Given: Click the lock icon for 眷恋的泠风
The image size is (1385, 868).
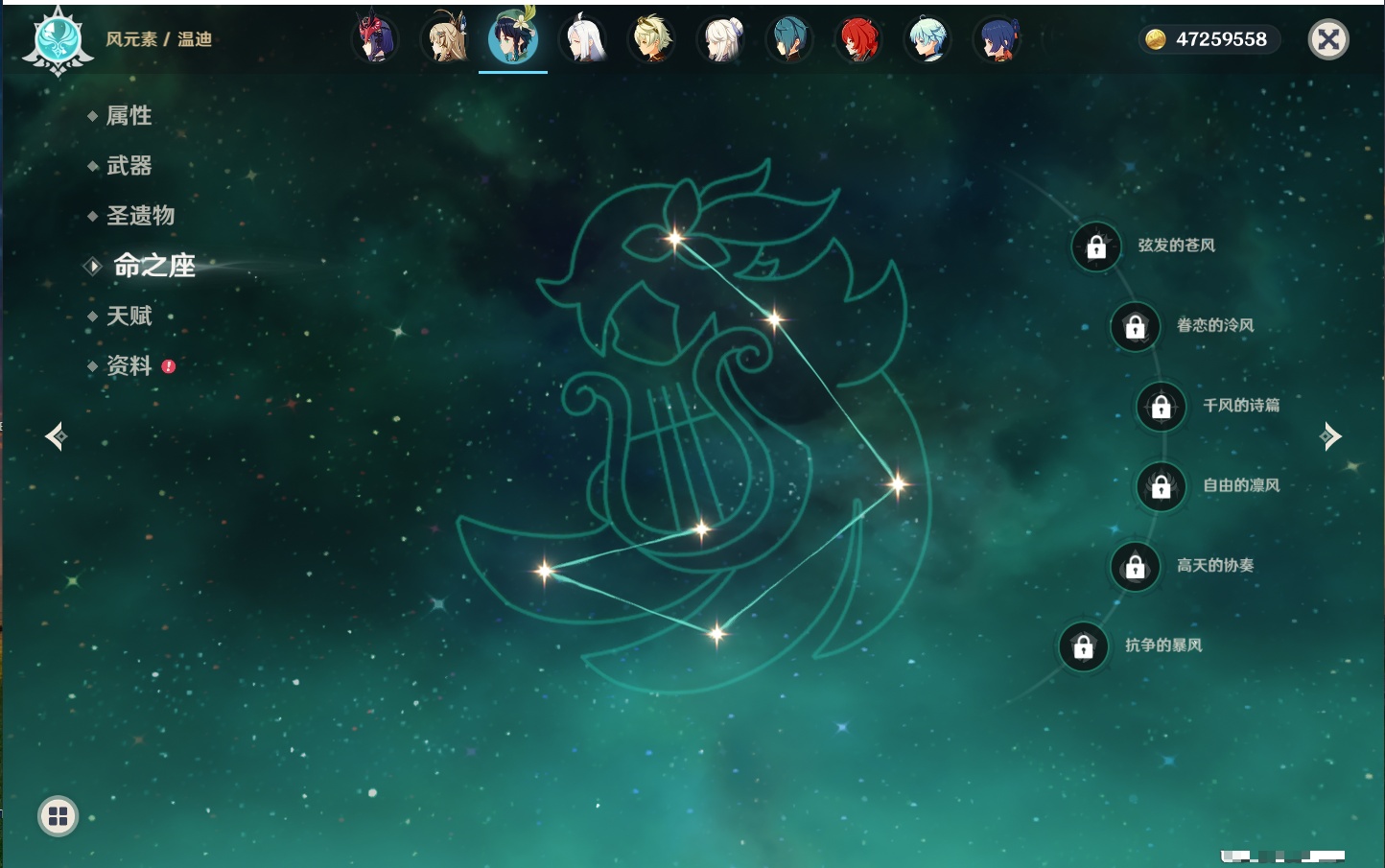Looking at the screenshot, I should point(1135,327).
